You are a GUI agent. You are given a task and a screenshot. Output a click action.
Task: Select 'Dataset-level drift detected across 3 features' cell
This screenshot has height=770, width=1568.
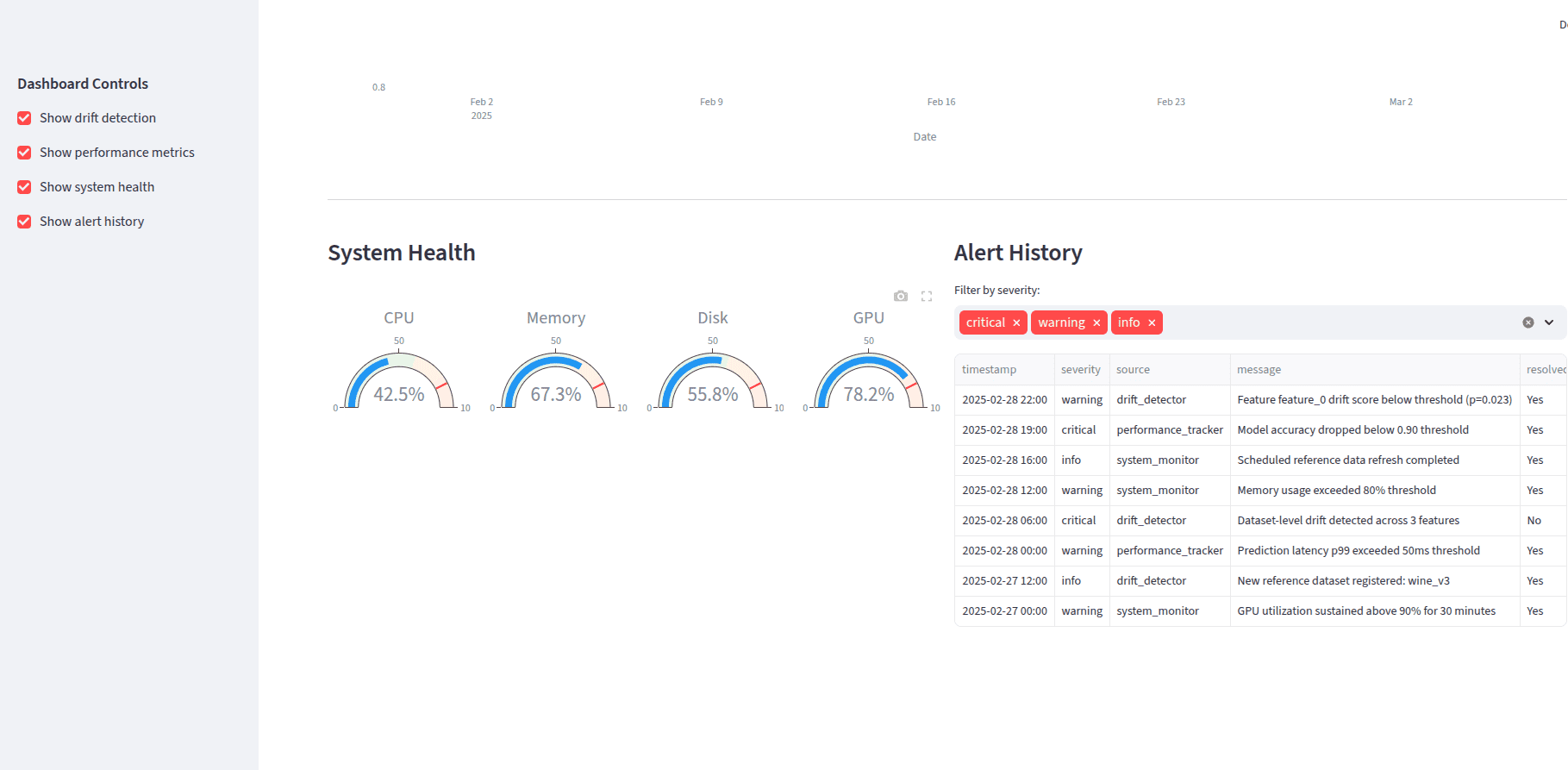(1375, 521)
